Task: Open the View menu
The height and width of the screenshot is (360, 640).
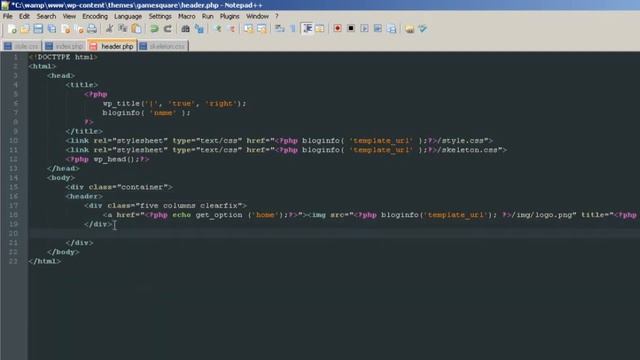Action: click(x=69, y=16)
